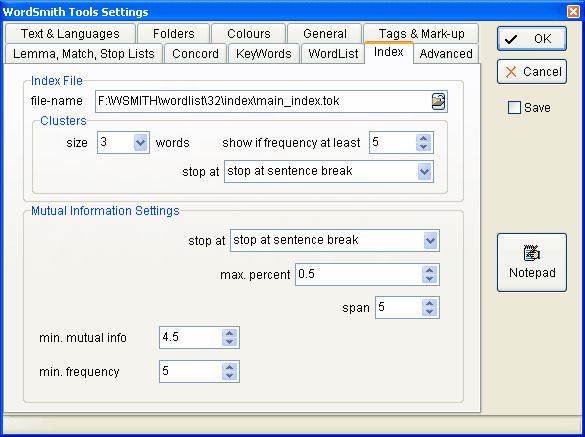Open the Folders tab
The image size is (585, 437).
coord(173,34)
